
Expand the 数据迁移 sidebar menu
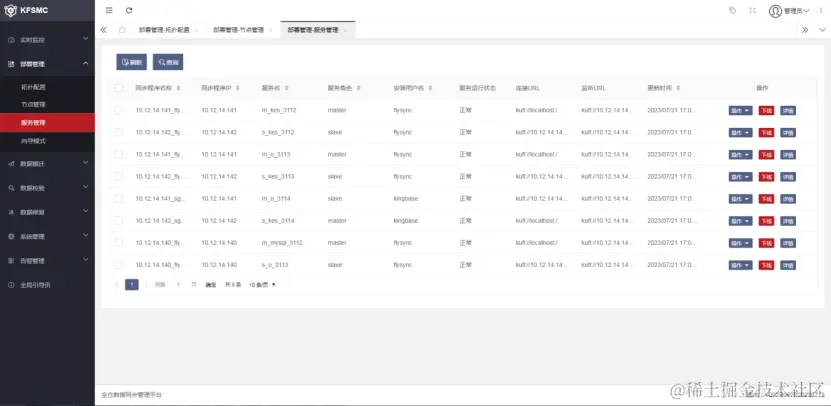[48, 164]
